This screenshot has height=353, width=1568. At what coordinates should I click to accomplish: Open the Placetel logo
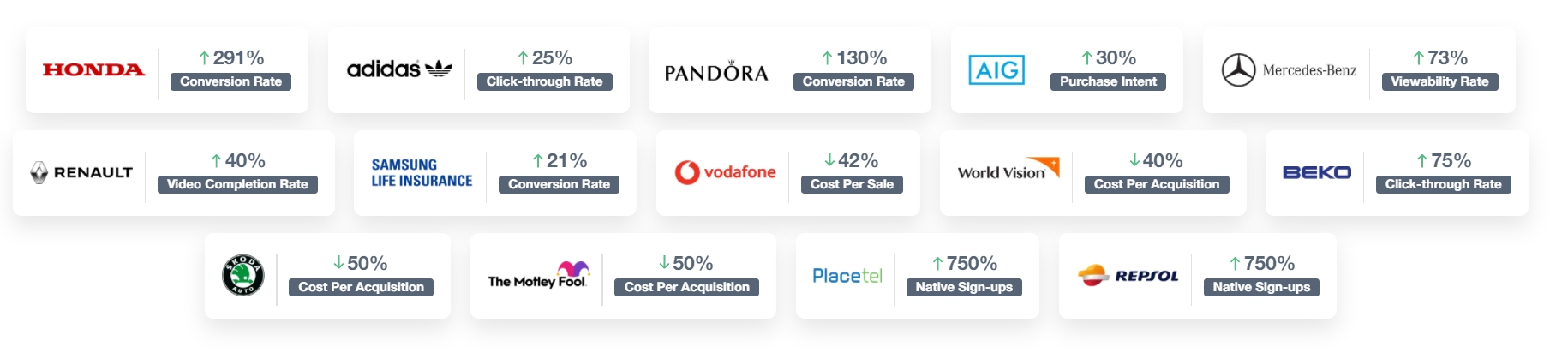[847, 276]
